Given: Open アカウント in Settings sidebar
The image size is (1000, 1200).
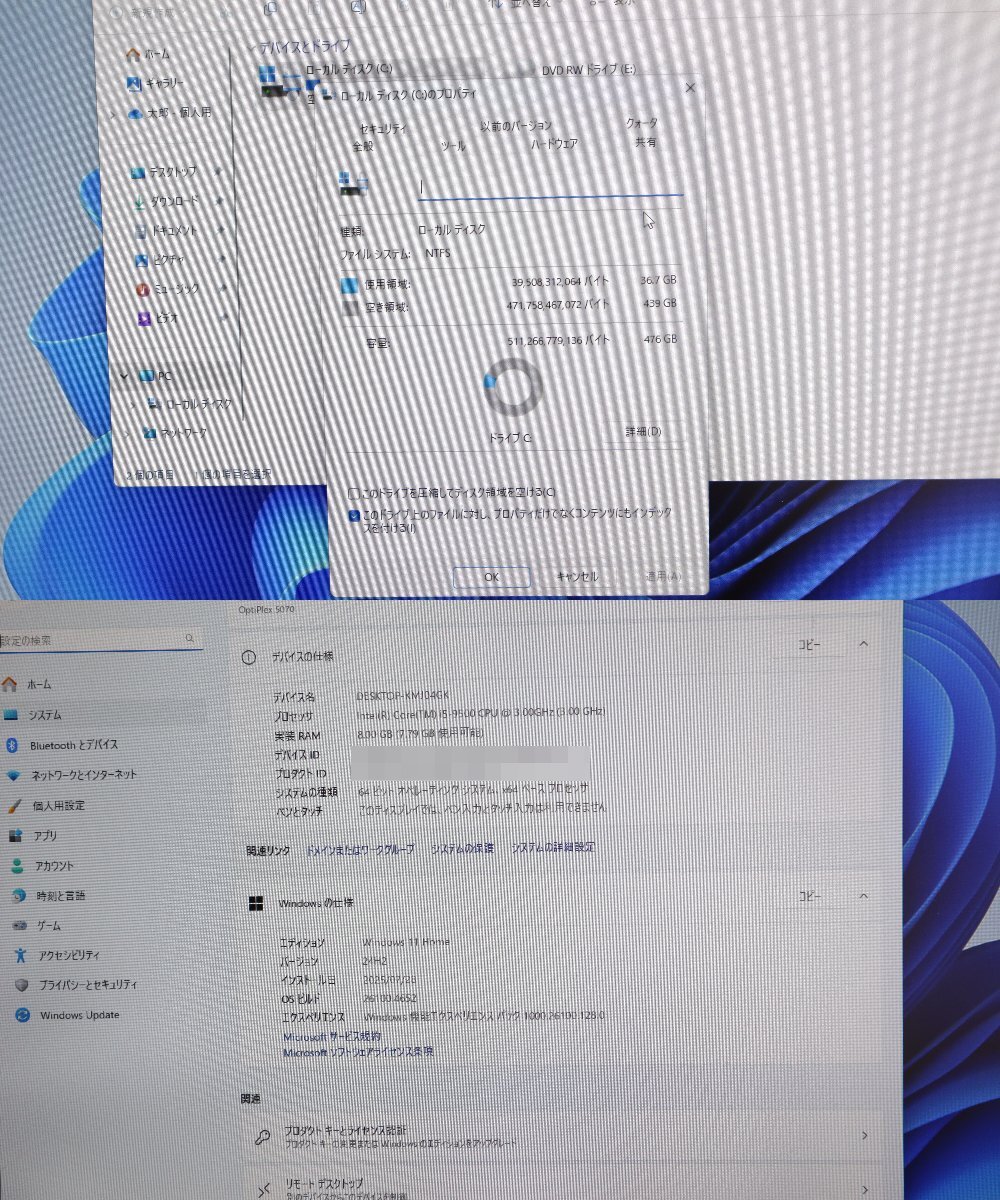Looking at the screenshot, I should (x=42, y=865).
